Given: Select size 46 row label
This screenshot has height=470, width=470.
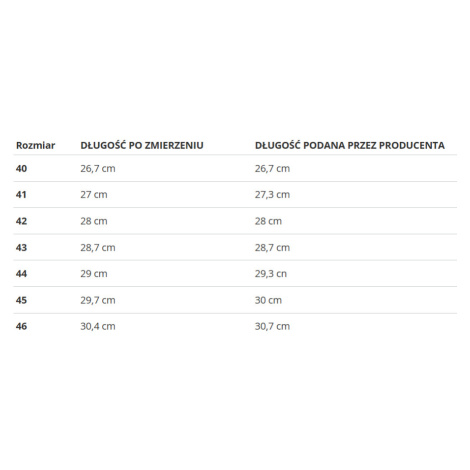Looking at the screenshot, I should [x=21, y=326].
